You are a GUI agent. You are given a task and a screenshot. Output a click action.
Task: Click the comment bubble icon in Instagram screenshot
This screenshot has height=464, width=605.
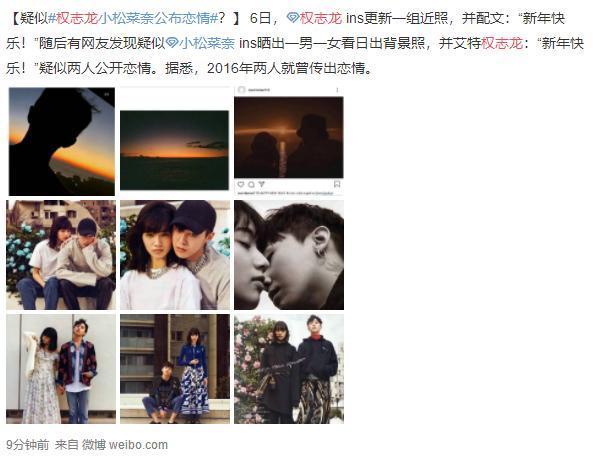coord(251,184)
